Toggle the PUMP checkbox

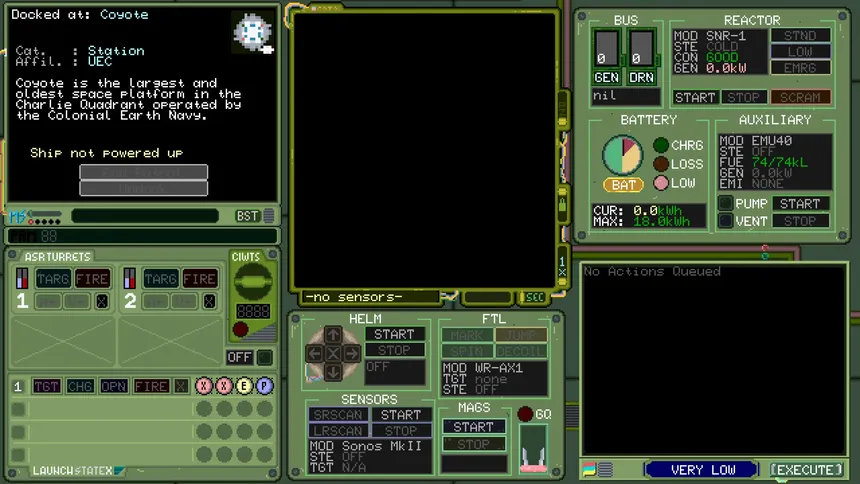725,204
